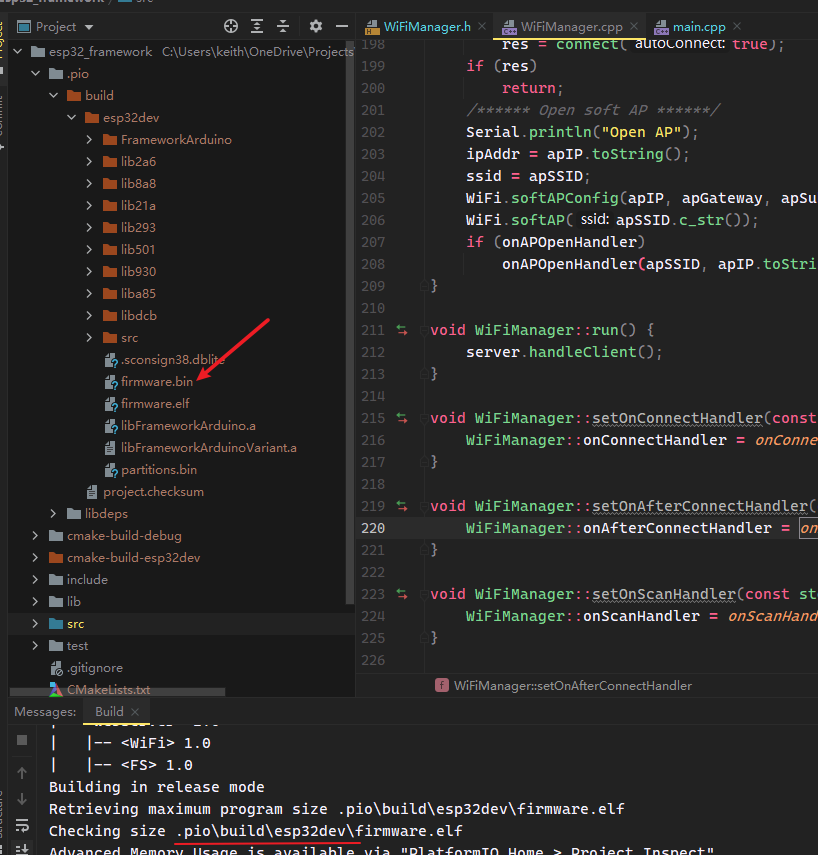
Task: Click line number 220 in gutter
Action: coord(373,528)
